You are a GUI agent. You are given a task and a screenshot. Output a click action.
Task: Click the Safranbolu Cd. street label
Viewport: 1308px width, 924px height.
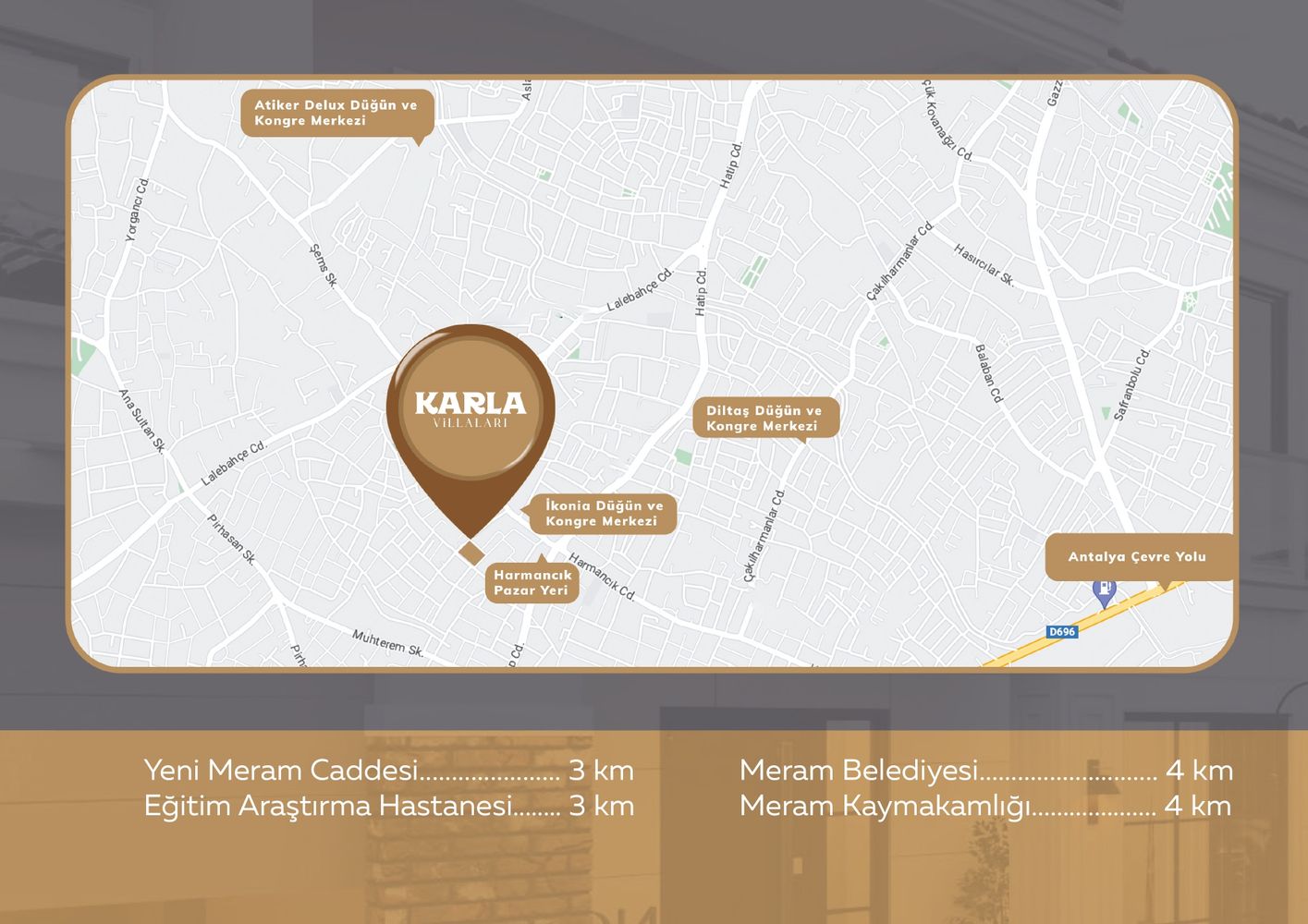point(1132,385)
